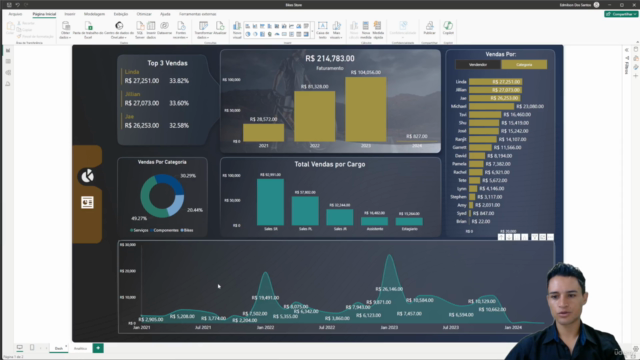Open the Ferramentas externas tab

click(x=198, y=14)
